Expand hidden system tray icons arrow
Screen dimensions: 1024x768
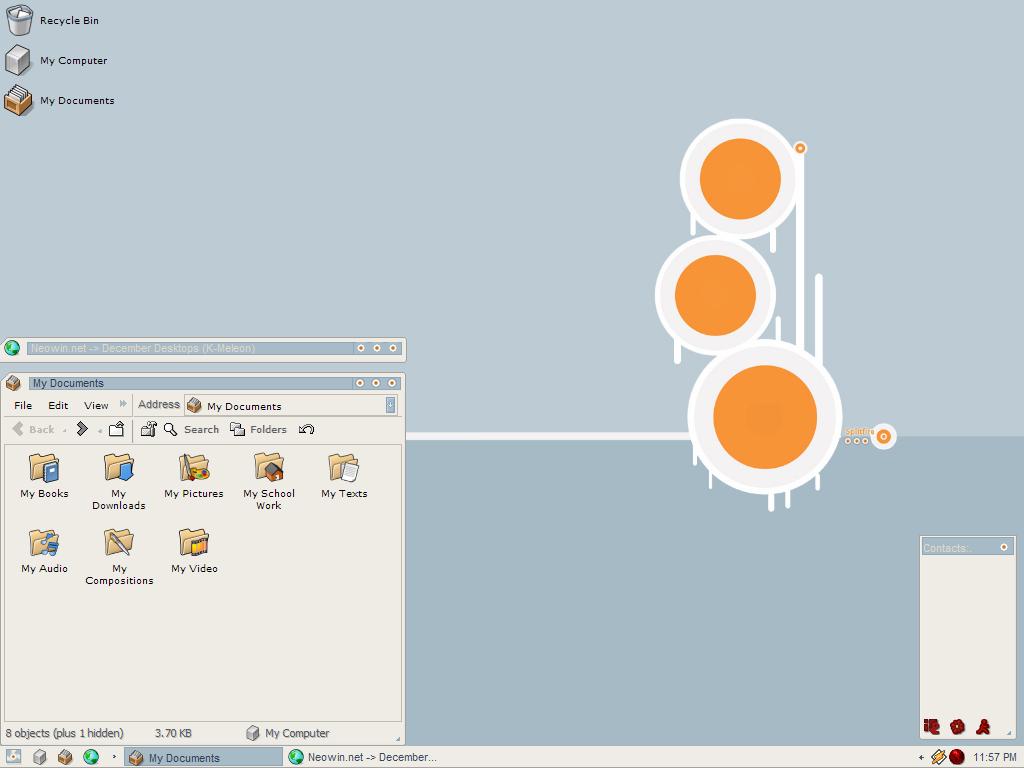(x=921, y=757)
